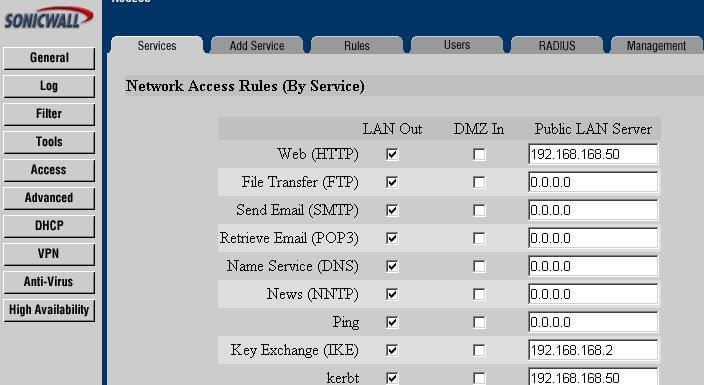Click the Public LAN Server column header

click(593, 129)
